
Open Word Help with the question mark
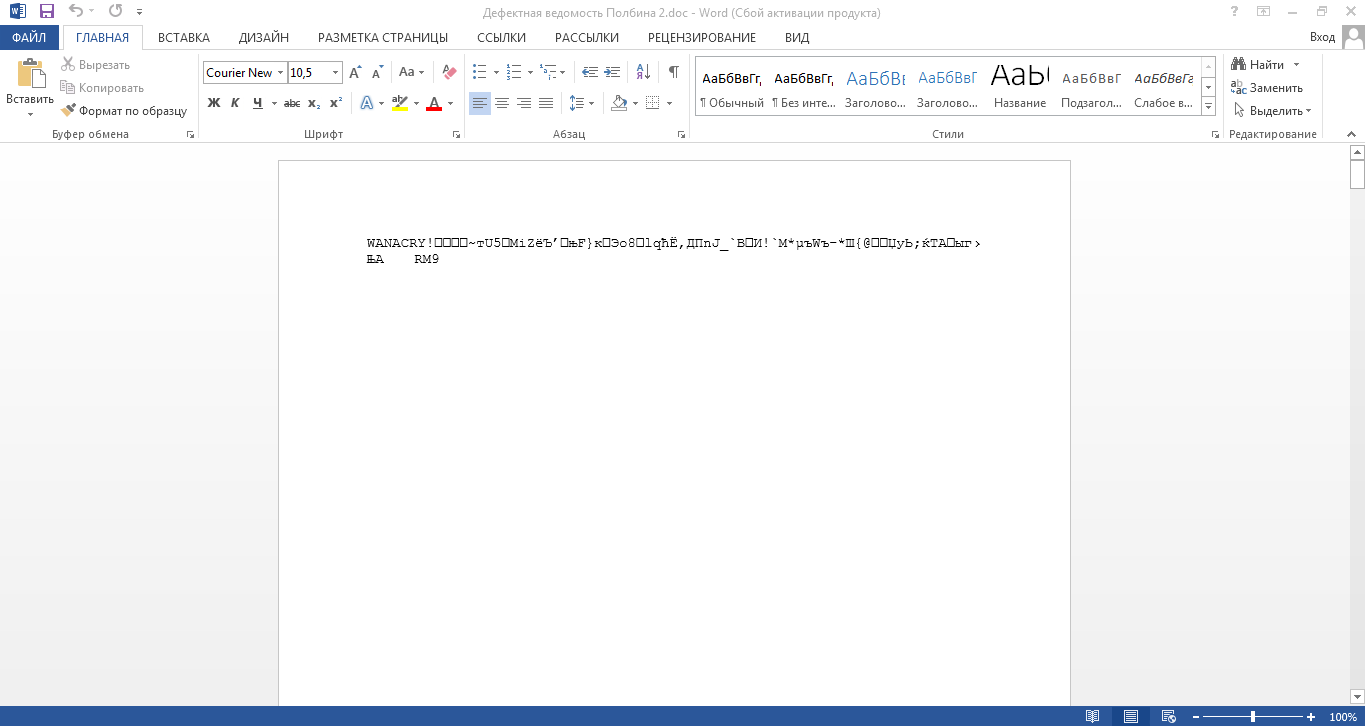pyautogui.click(x=1235, y=12)
